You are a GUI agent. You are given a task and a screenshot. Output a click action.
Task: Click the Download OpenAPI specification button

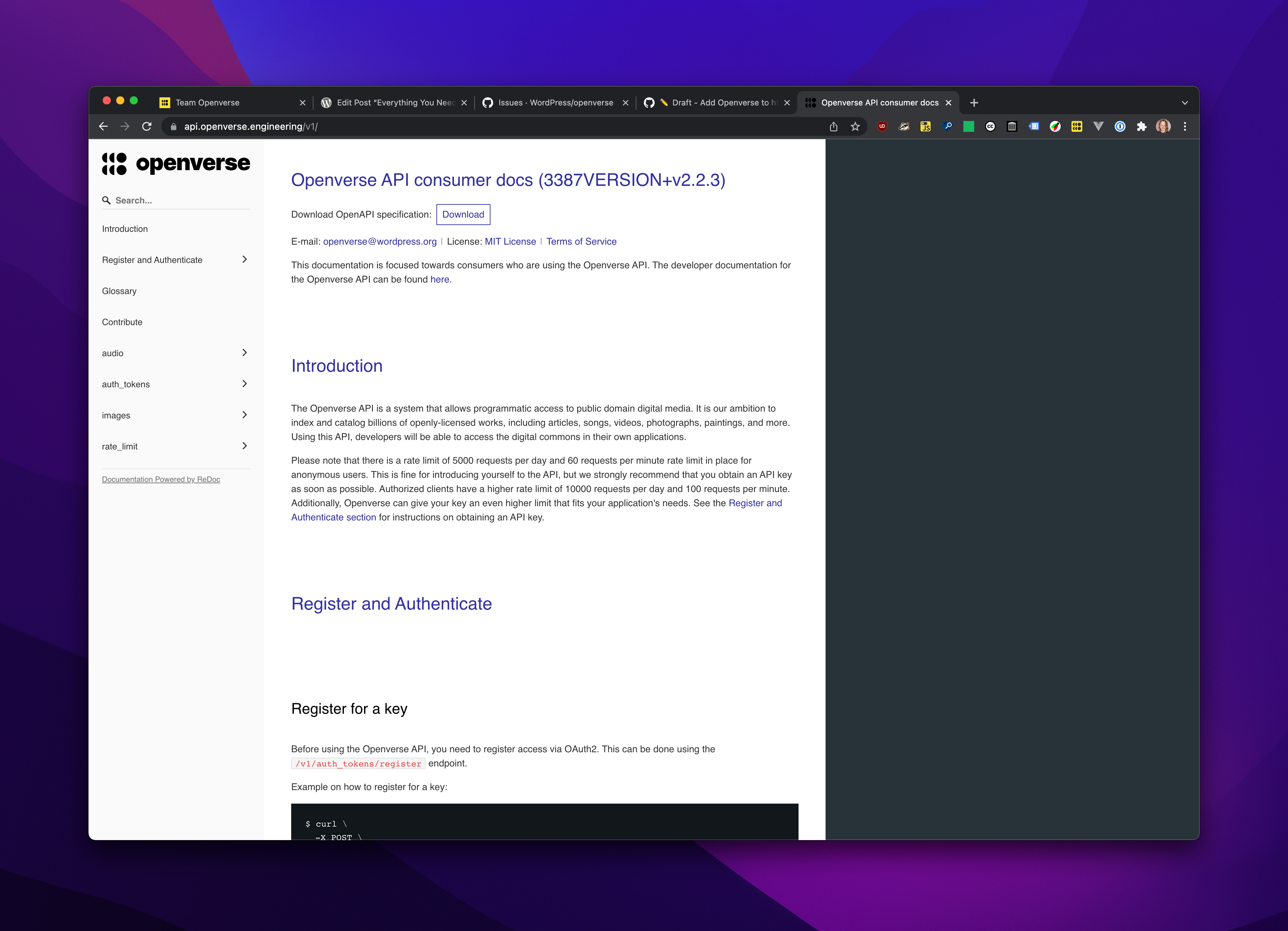coord(463,214)
